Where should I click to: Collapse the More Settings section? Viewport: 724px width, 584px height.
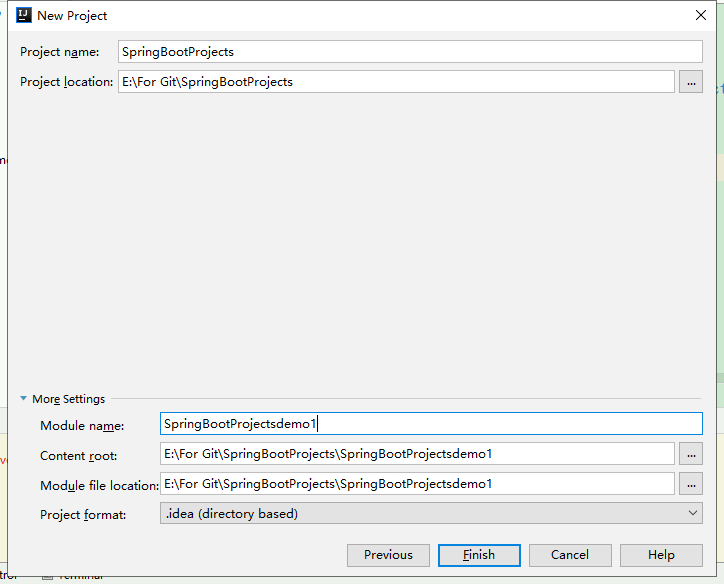pyautogui.click(x=24, y=398)
